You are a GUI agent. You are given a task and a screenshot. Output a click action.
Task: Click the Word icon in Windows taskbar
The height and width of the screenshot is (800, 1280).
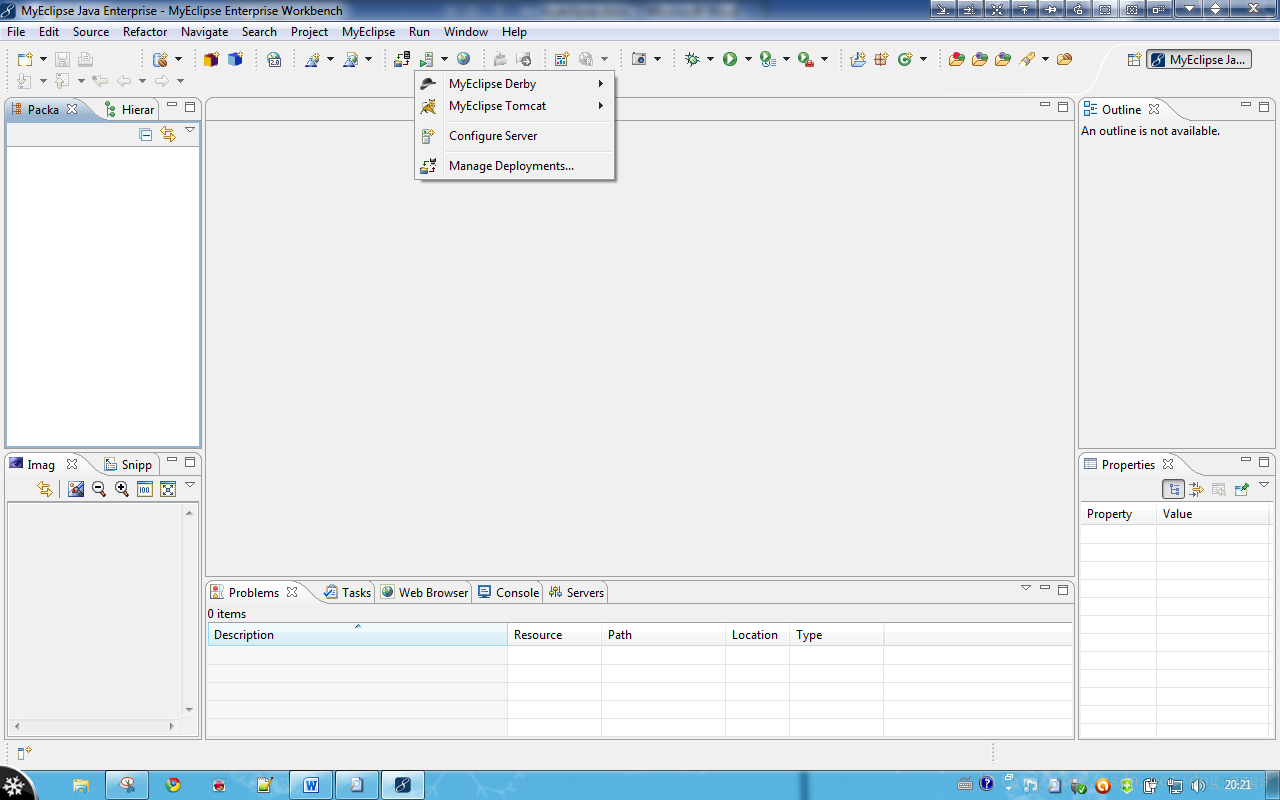(x=311, y=786)
